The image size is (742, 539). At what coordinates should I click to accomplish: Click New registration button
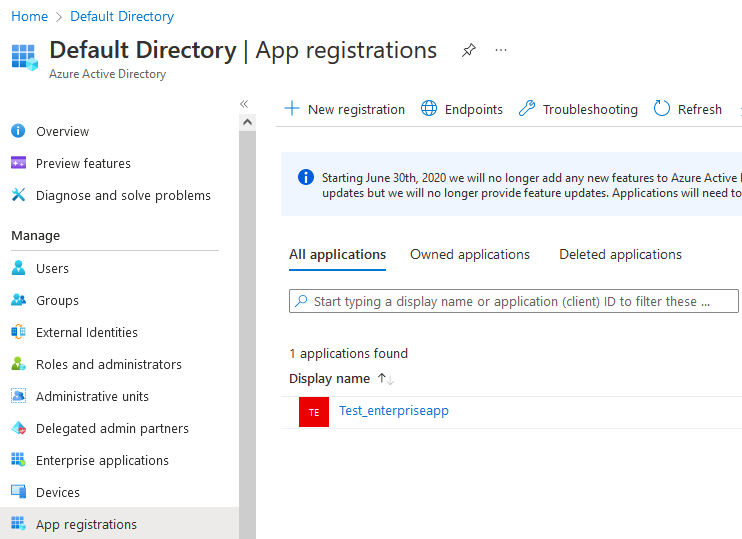click(344, 109)
